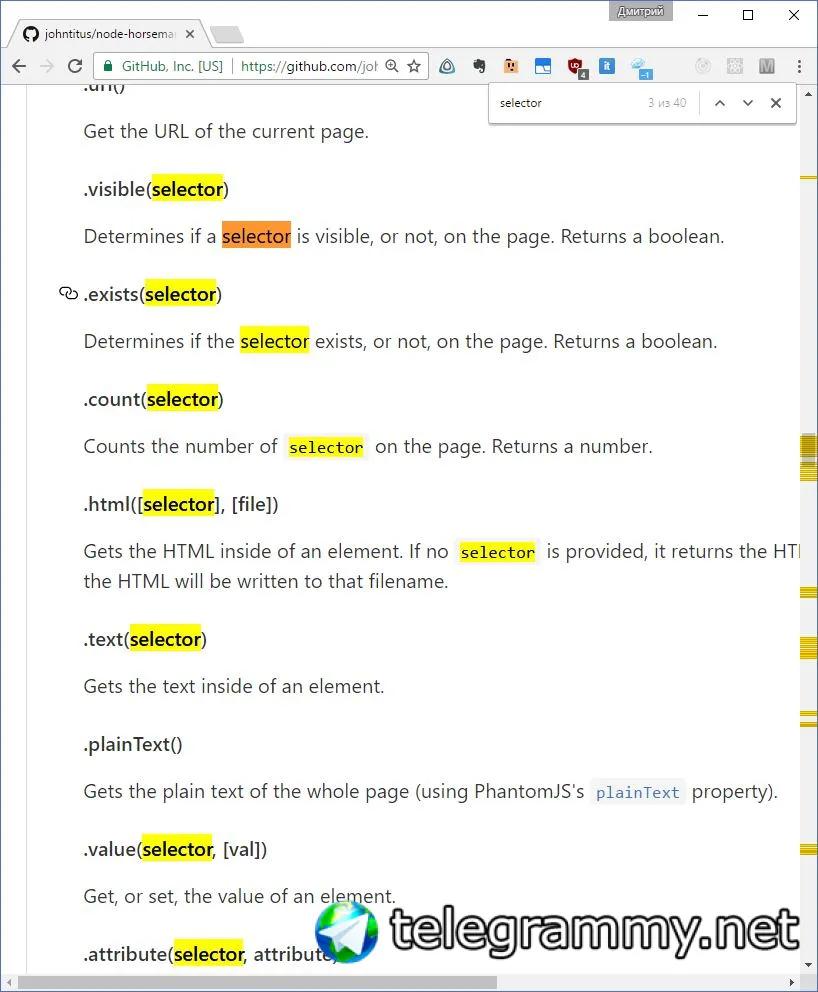The height and width of the screenshot is (992, 818).
Task: Click the forward navigation arrow
Action: tap(47, 66)
